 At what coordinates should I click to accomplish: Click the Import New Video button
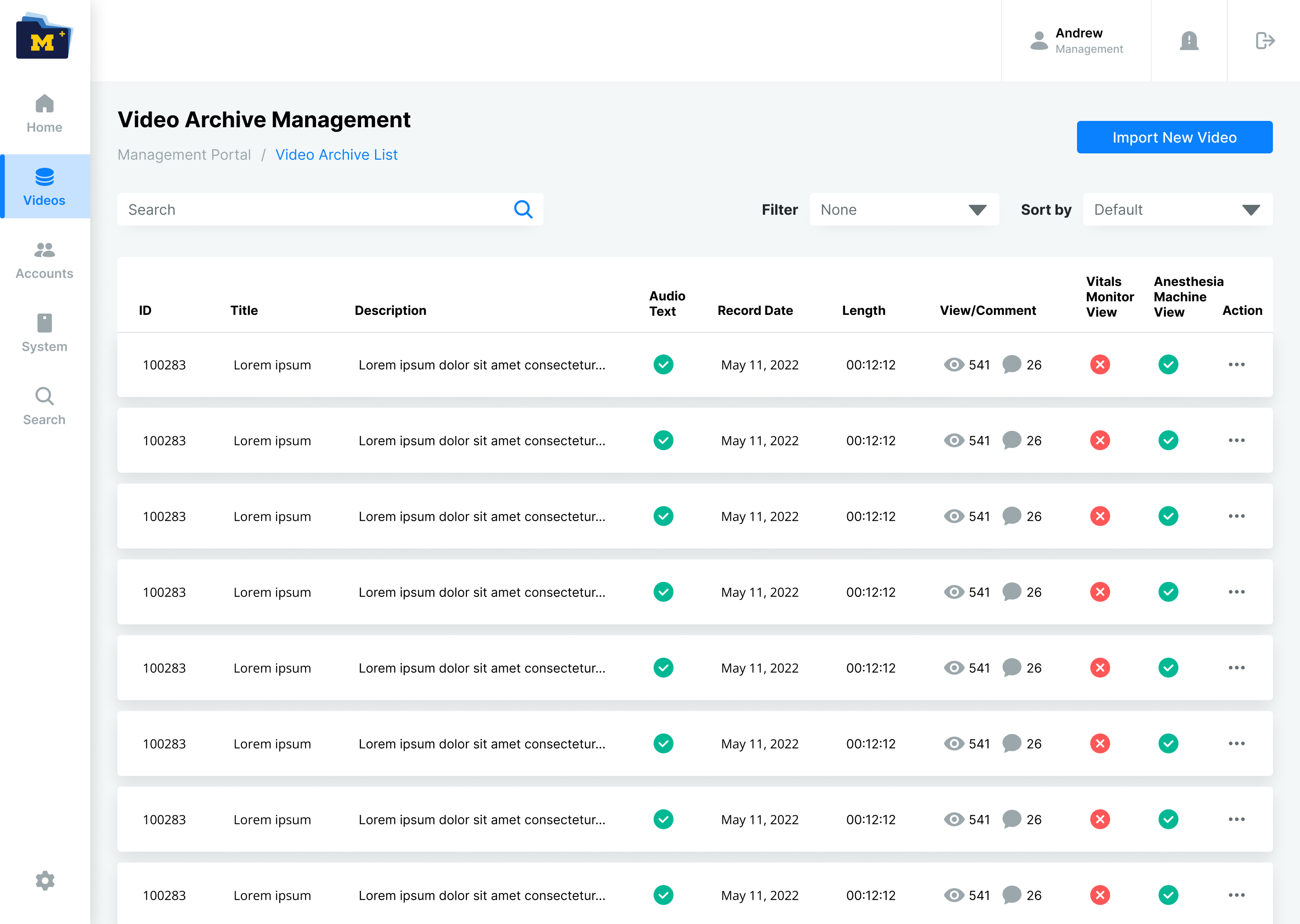point(1174,137)
